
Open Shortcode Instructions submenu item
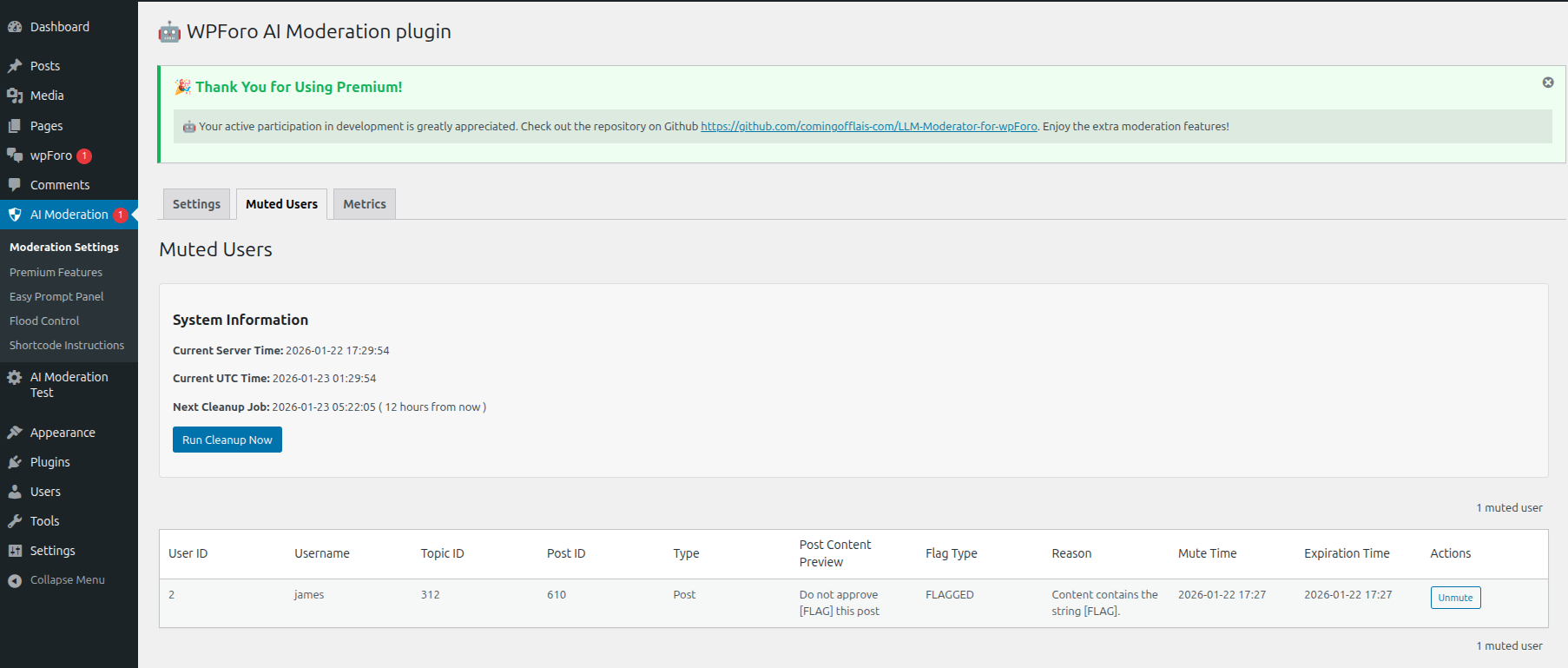[x=67, y=345]
